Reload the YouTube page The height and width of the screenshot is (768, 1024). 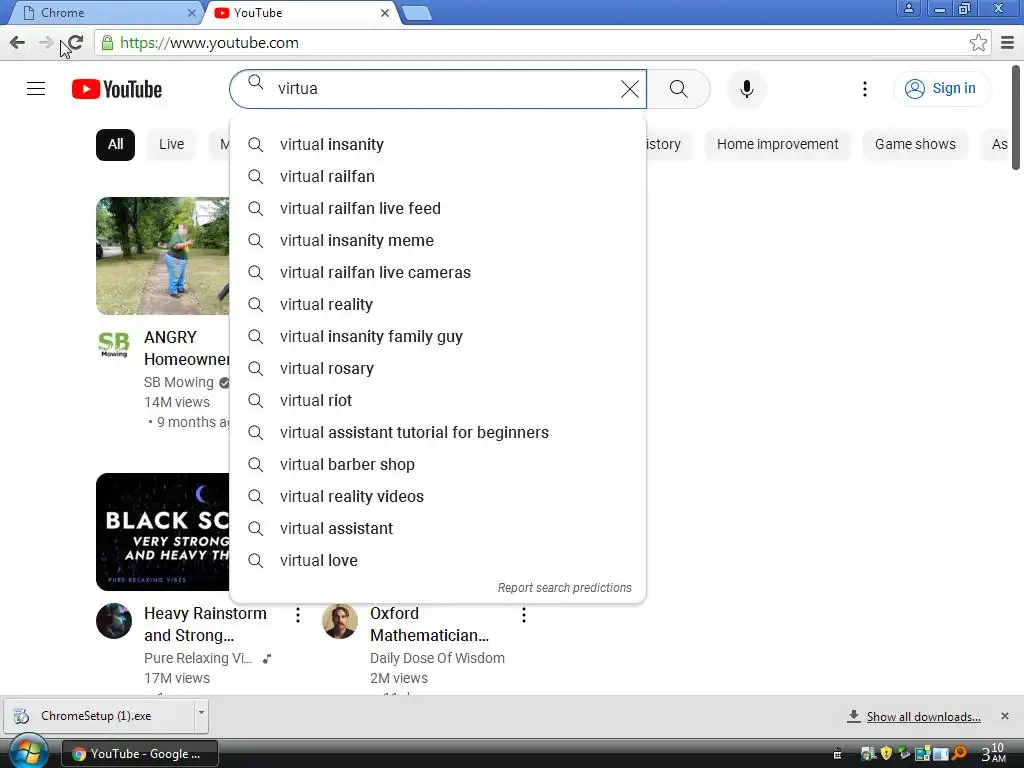tap(76, 43)
